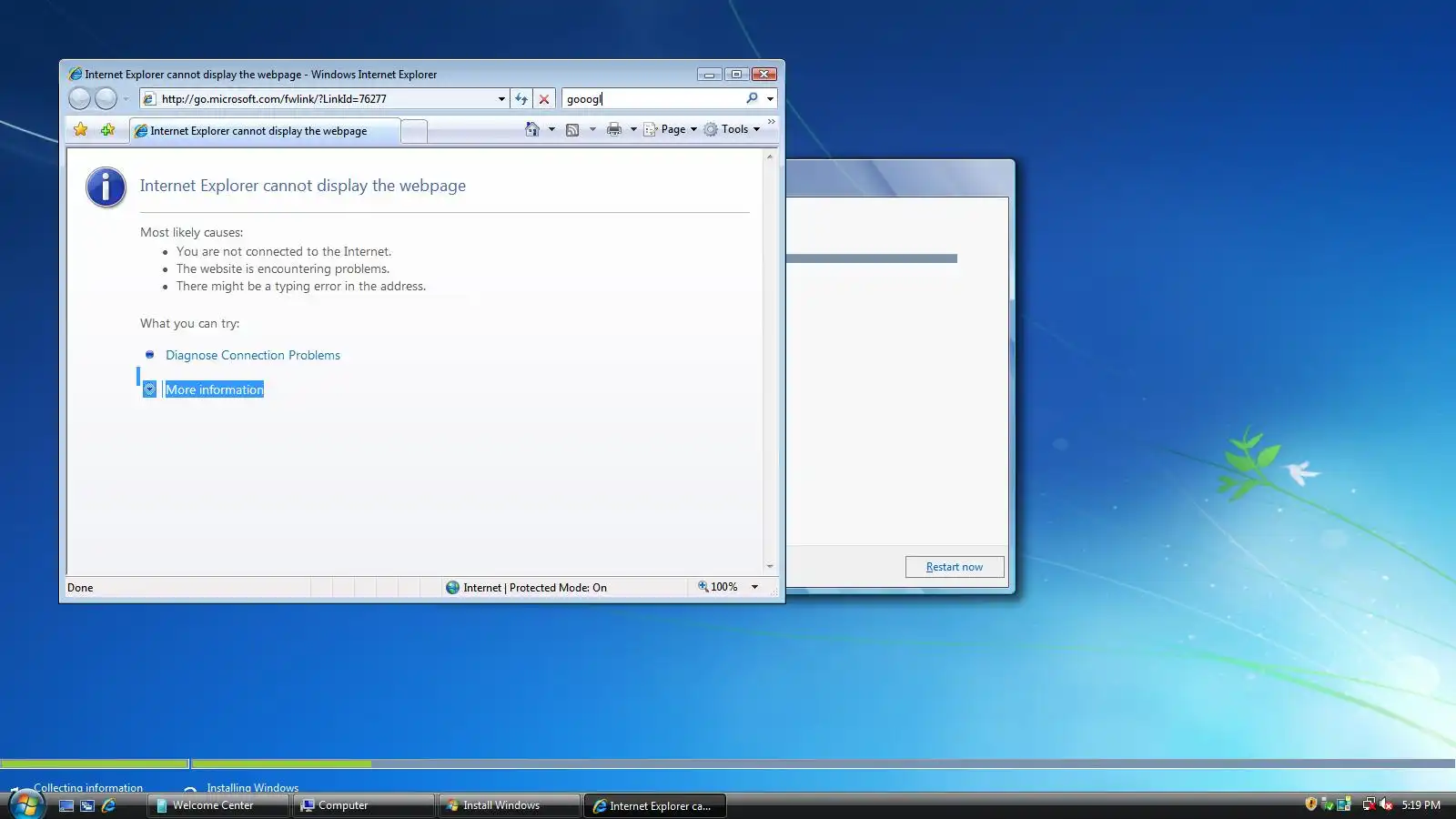Click the Collecting information progress bar segment
The image size is (1456, 819).
click(x=95, y=763)
